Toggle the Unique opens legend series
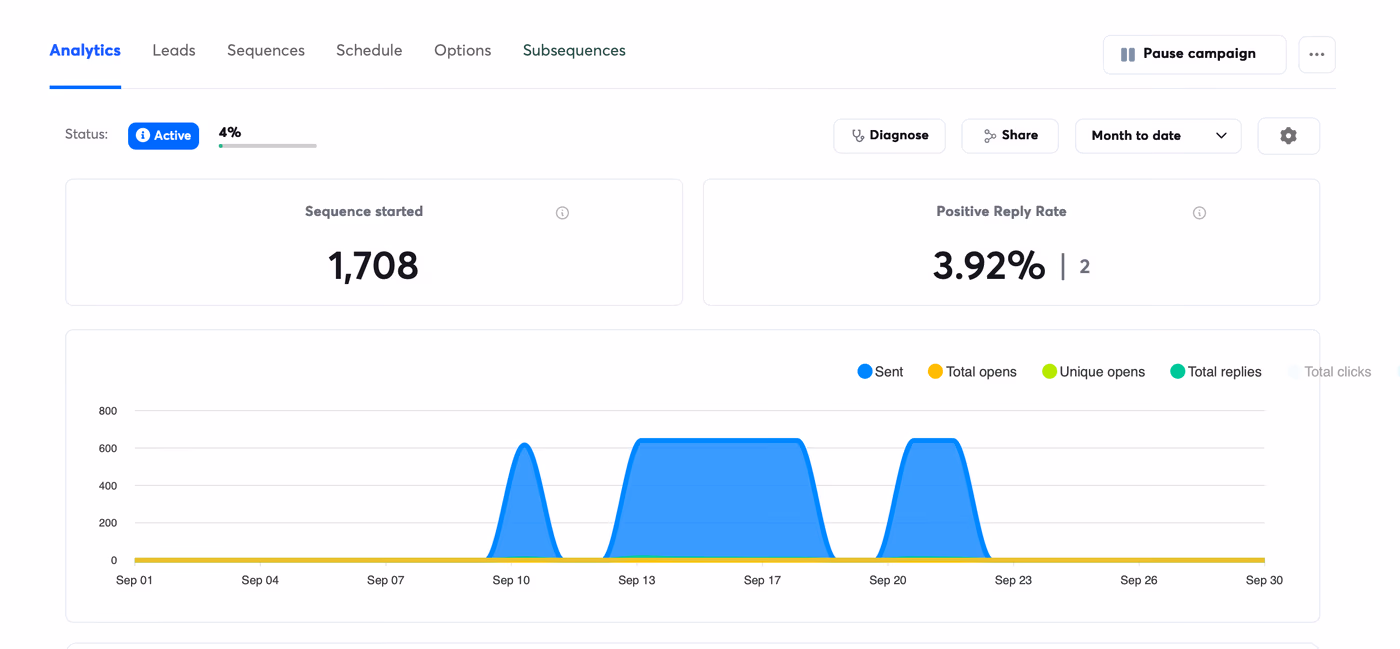 (x=1093, y=372)
